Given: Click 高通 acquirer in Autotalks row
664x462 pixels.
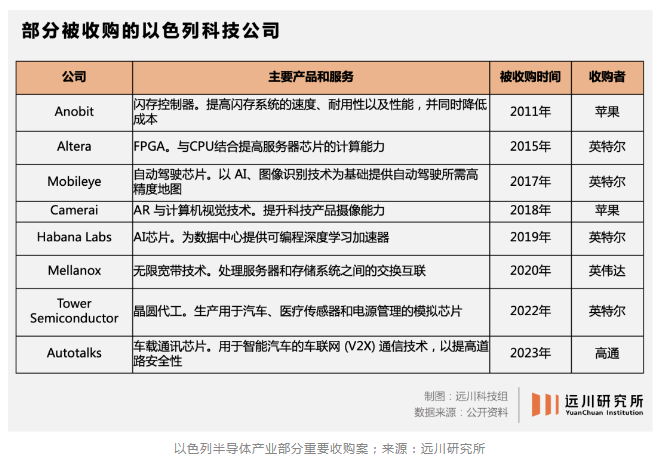Looking at the screenshot, I should click(x=607, y=353).
